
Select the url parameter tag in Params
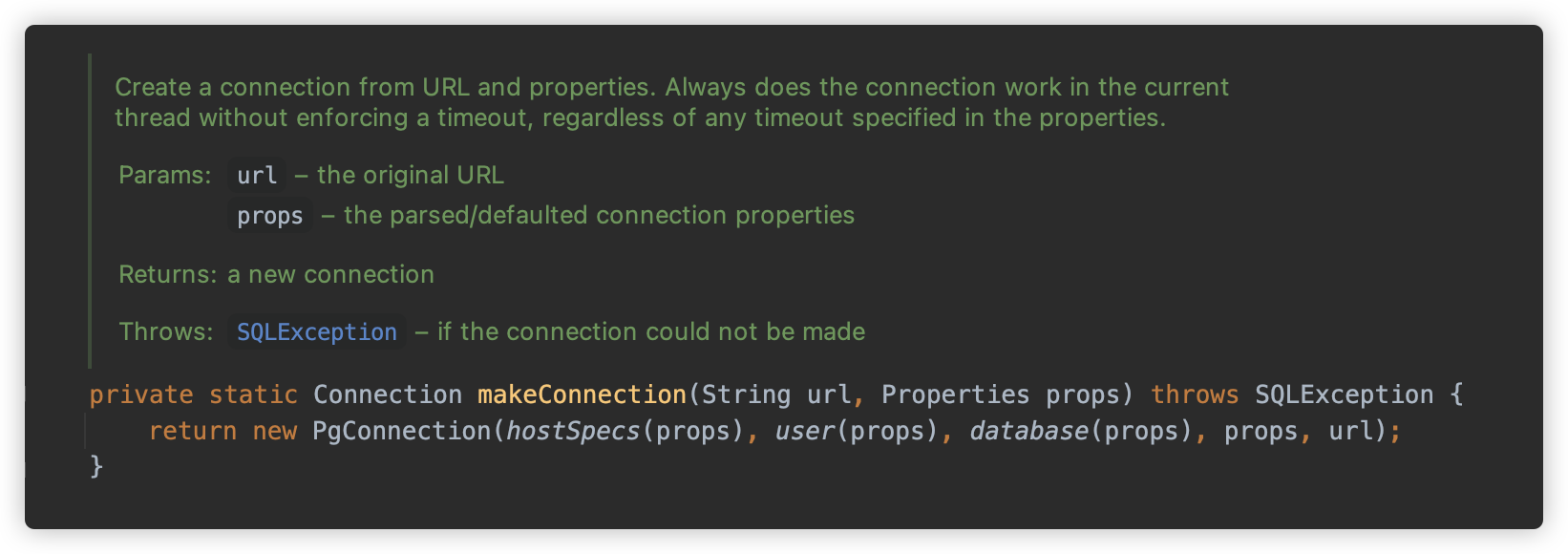point(257,176)
